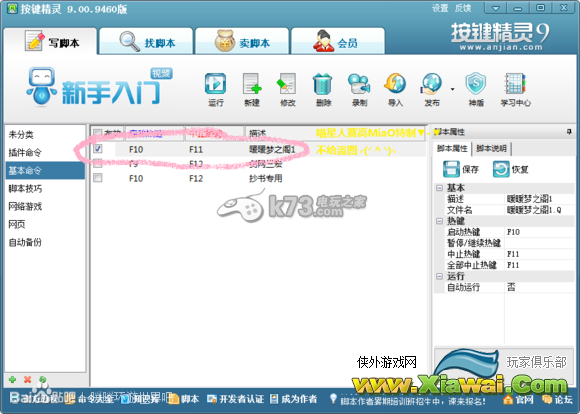Click the 设置 settings link in title bar
Screen dimensions: 580x414
coord(440,8)
